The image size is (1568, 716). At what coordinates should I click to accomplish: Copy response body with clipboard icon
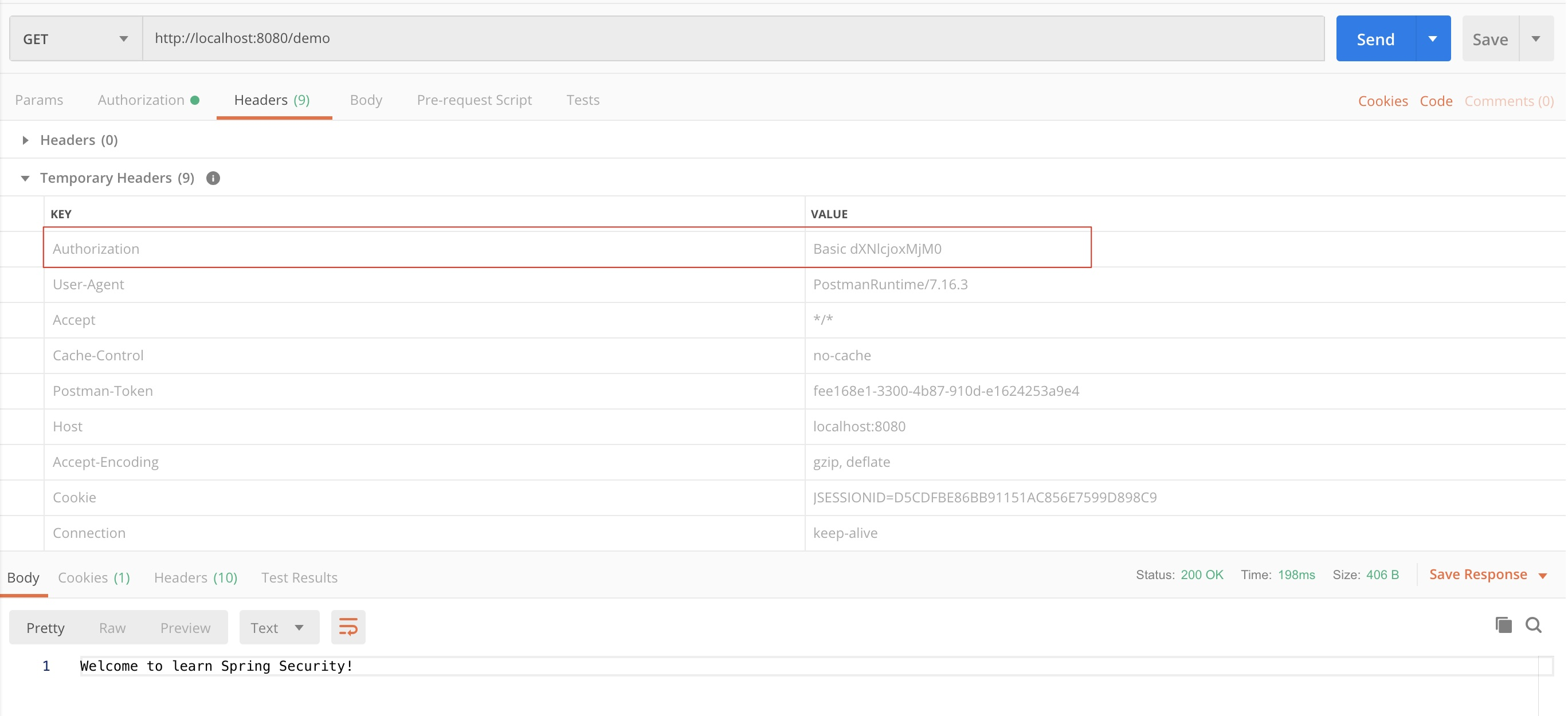coord(1503,625)
